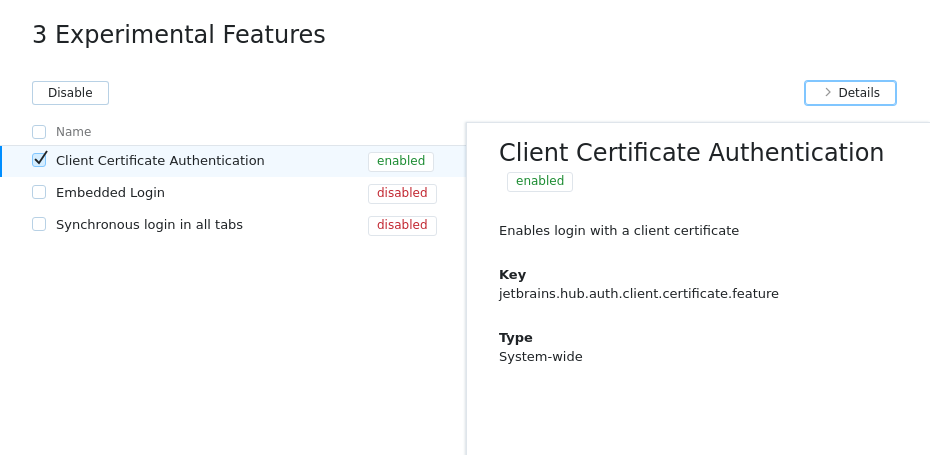Image resolution: width=930 pixels, height=455 pixels.
Task: Click the 'Enables login with a client certificate' description
Action: coord(618,231)
